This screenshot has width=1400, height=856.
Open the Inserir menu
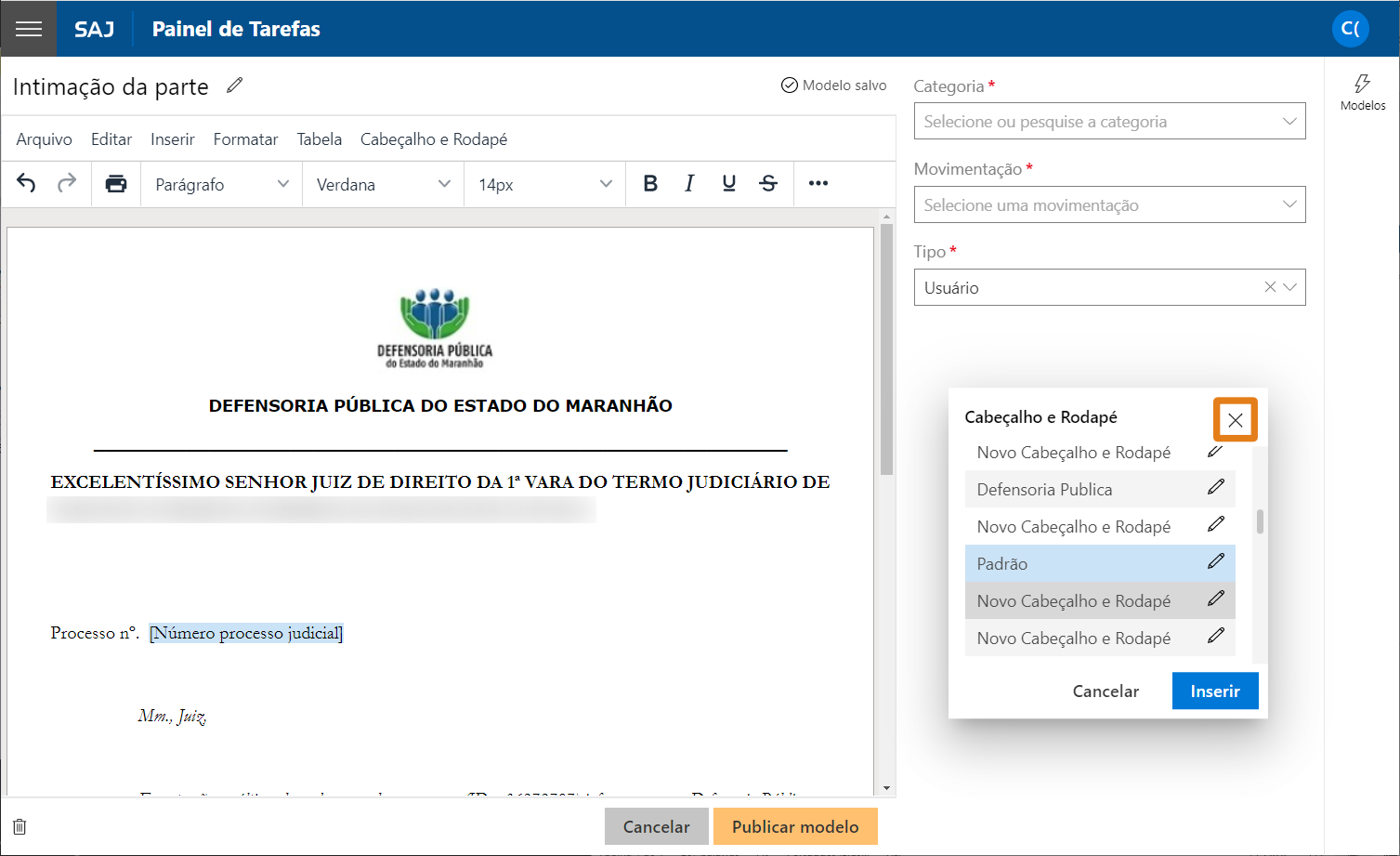173,139
